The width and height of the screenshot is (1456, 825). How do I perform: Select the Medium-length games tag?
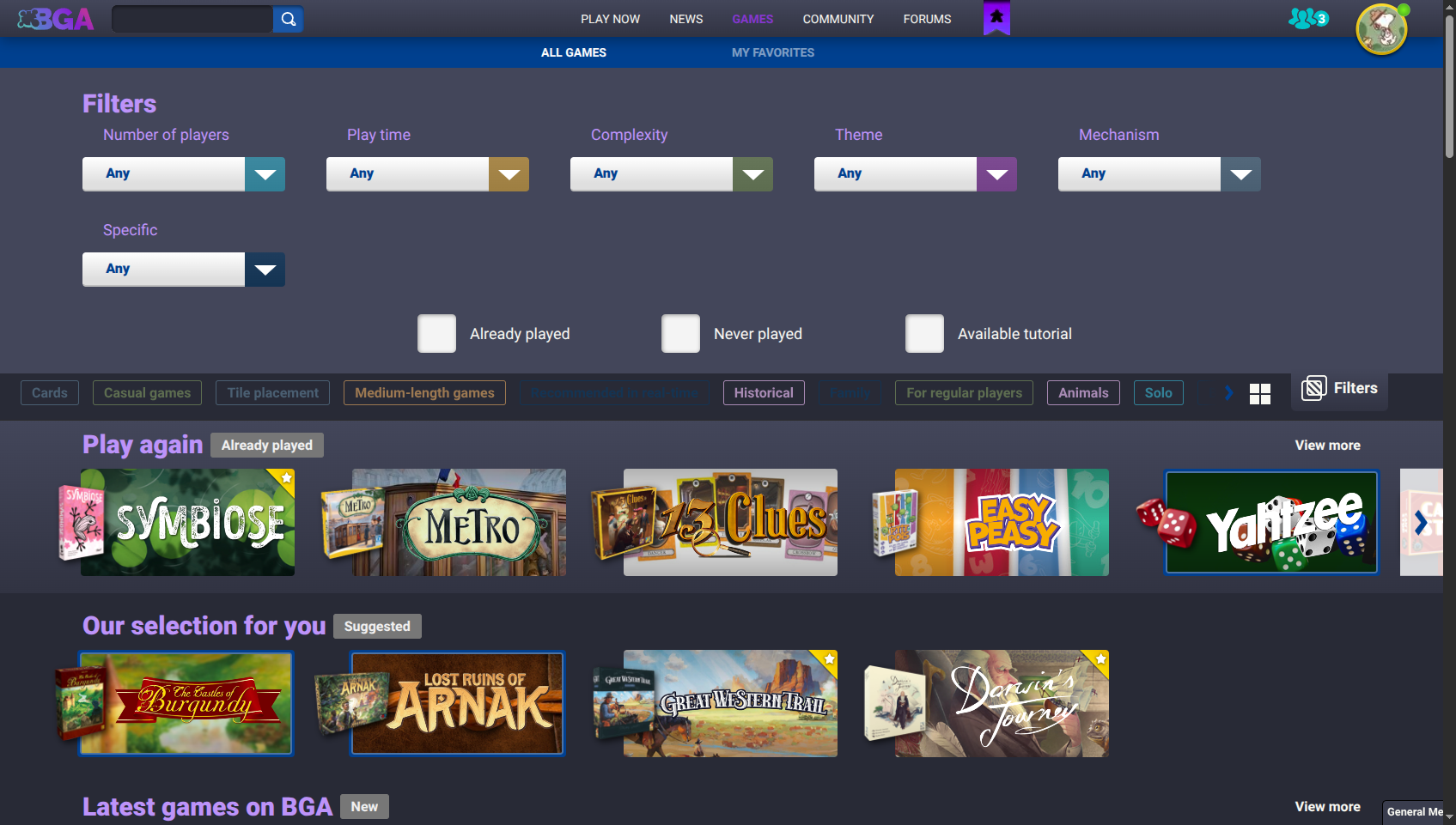tap(424, 393)
